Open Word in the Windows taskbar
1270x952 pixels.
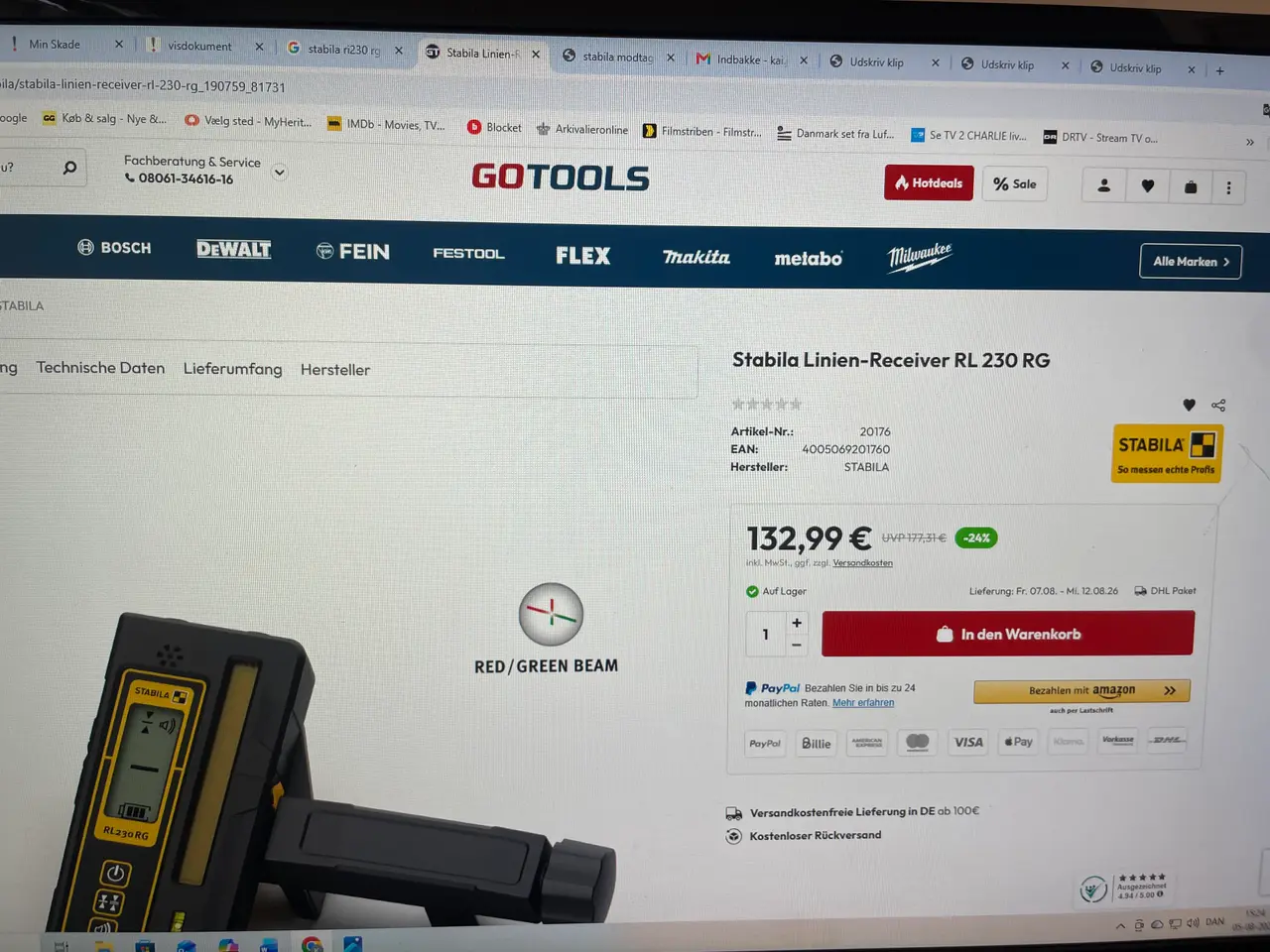(x=269, y=944)
